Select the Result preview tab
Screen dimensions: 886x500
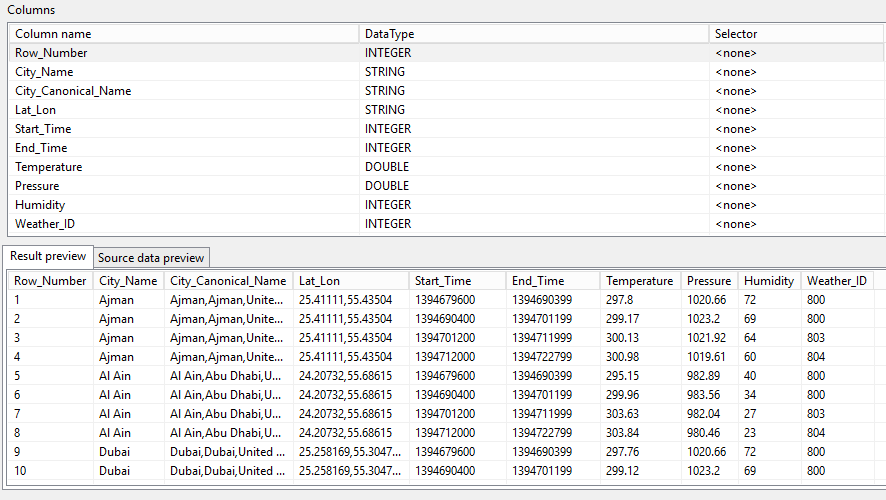48,256
